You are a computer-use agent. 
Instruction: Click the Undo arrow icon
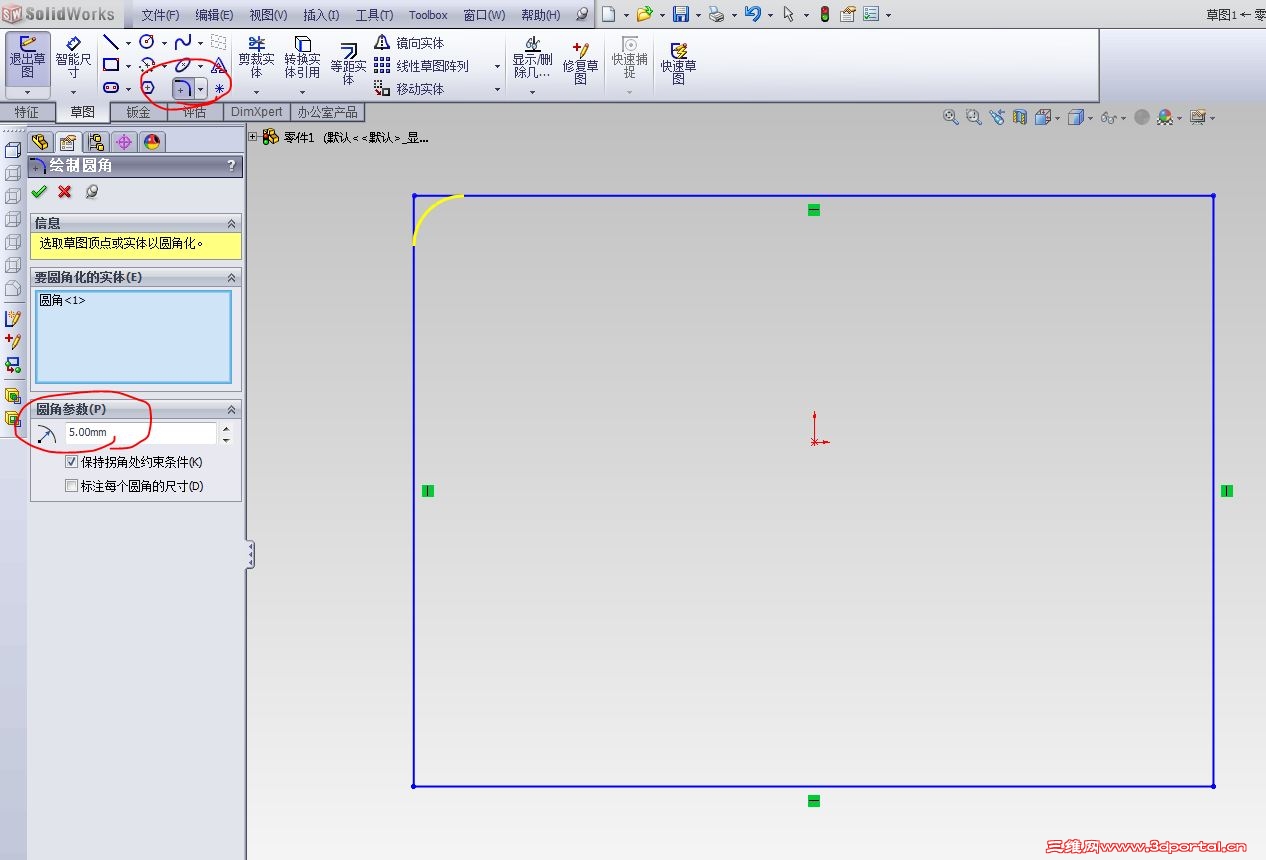[753, 14]
